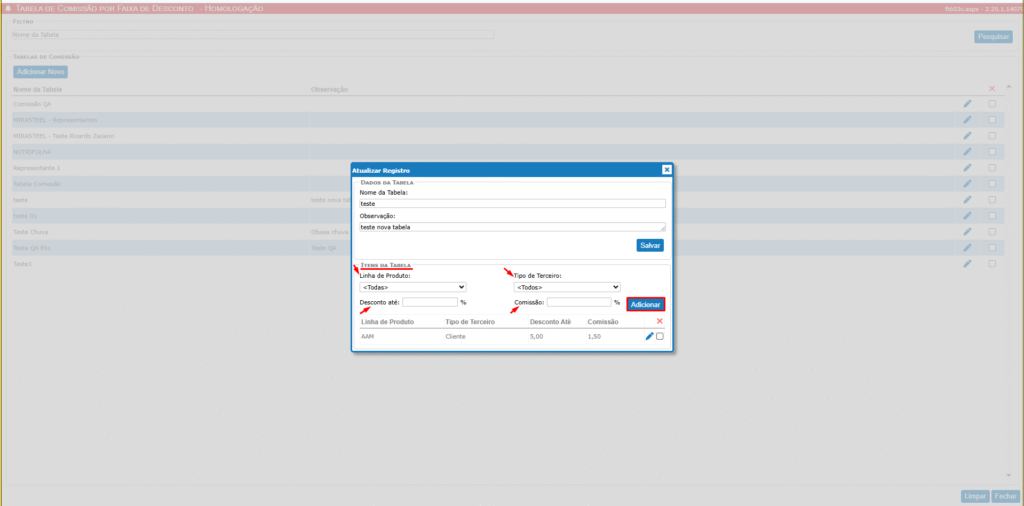Open edit pencil for Comissão QA row
This screenshot has width=1024, height=506.
[967, 104]
